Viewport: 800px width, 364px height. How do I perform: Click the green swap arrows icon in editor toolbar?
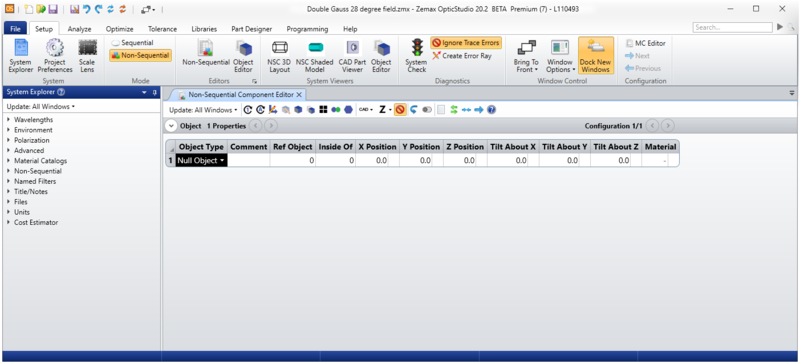454,110
